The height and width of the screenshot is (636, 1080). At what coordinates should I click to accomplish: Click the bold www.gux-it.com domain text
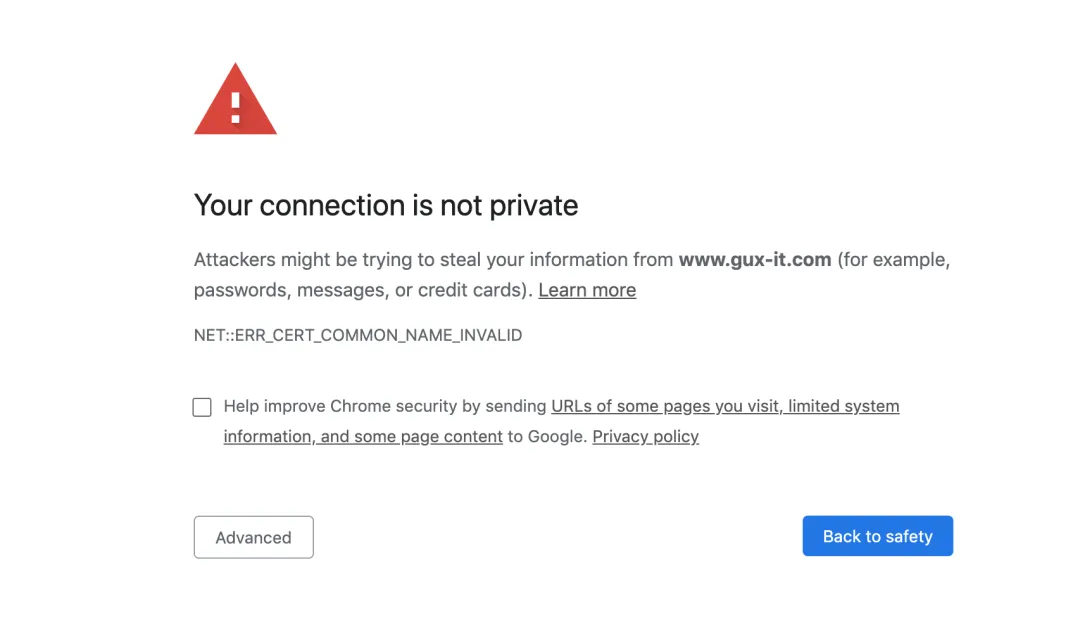(755, 260)
